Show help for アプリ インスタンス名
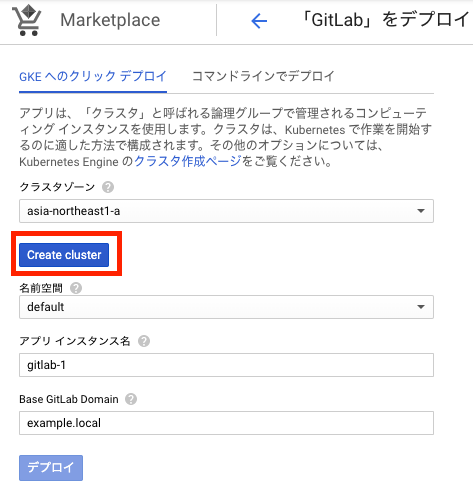The height and width of the screenshot is (491, 473). [144, 341]
